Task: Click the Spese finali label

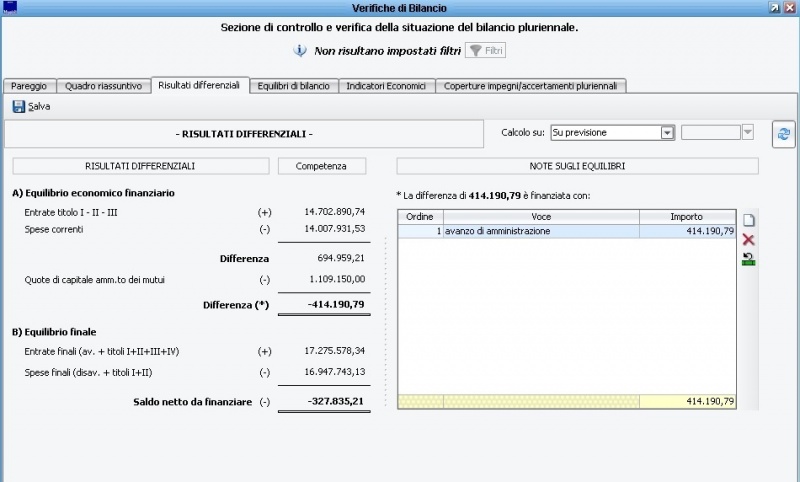Action: (88, 373)
